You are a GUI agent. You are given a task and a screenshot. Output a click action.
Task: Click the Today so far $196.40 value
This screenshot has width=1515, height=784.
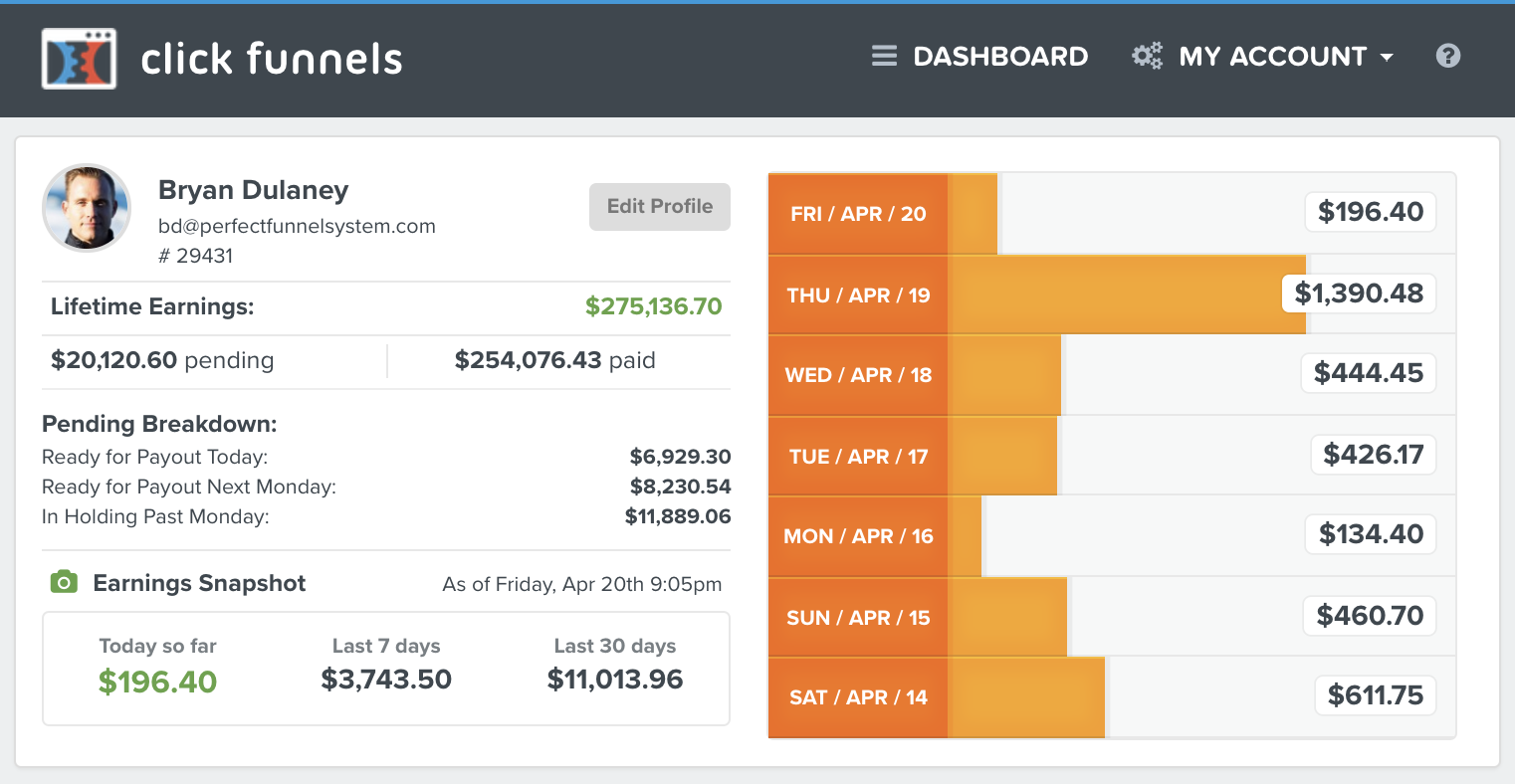[x=157, y=682]
